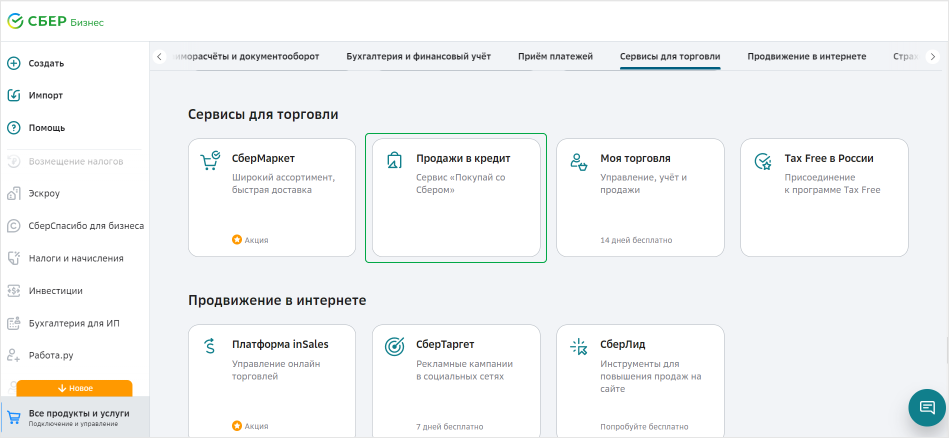The image size is (949, 438).
Task: Open the Помощь menu item
Action: click(47, 128)
